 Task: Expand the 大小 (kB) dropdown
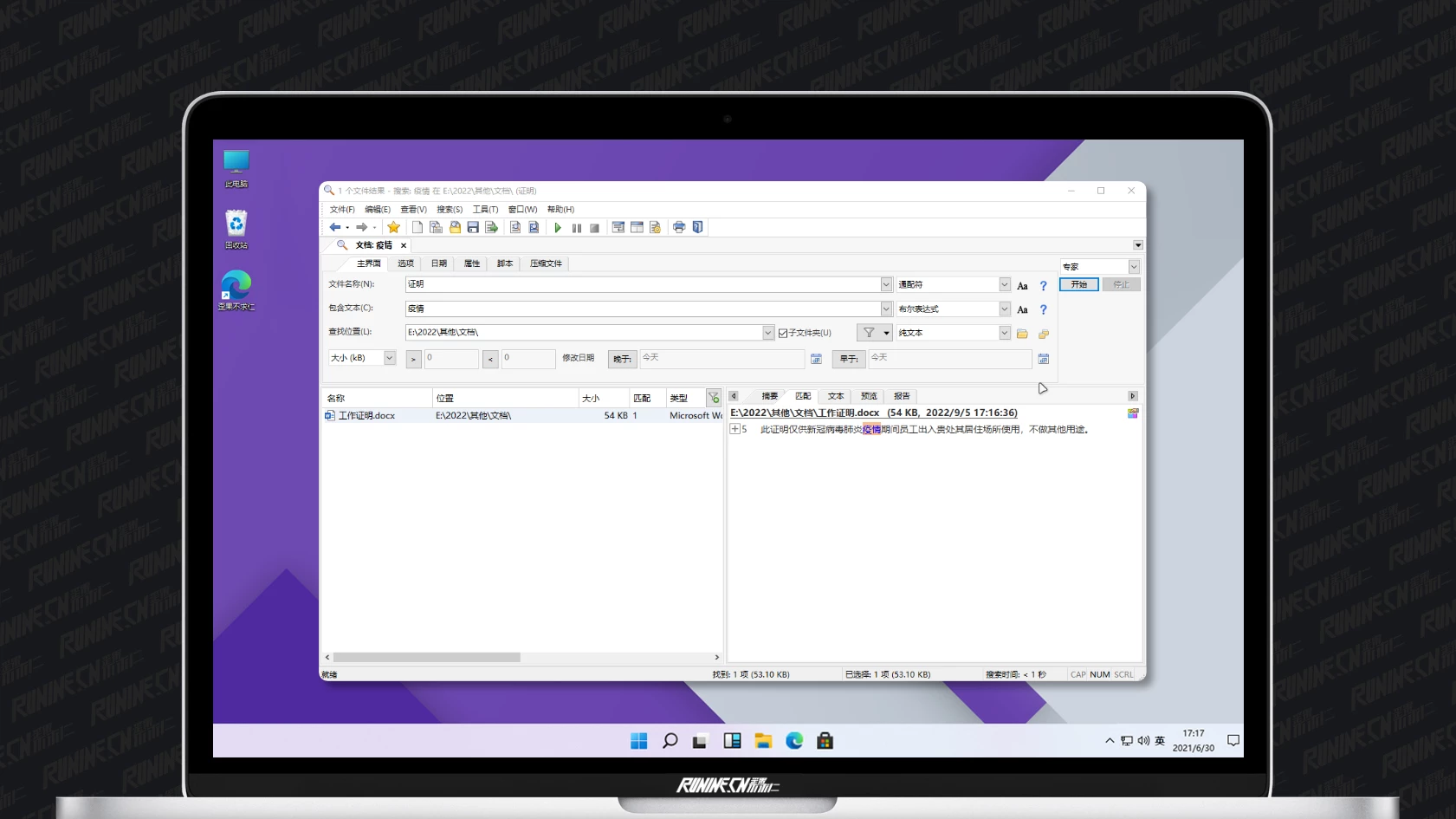389,358
